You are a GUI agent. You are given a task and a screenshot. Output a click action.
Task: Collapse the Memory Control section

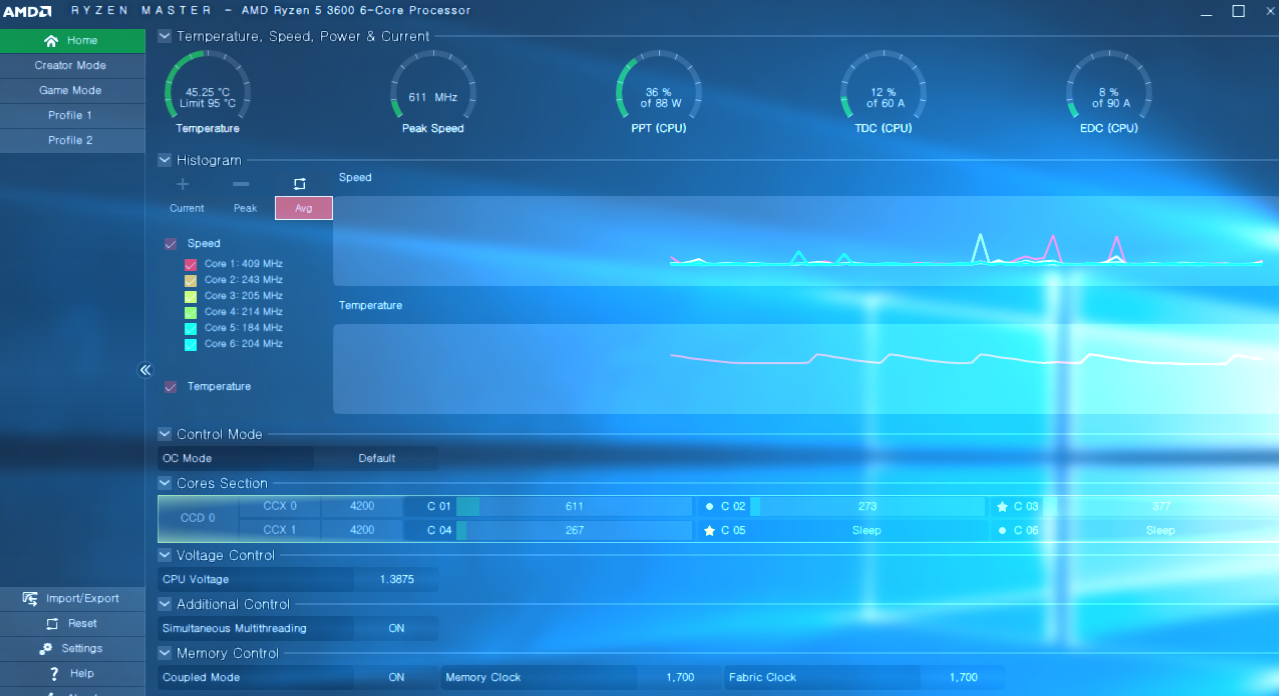pos(165,654)
